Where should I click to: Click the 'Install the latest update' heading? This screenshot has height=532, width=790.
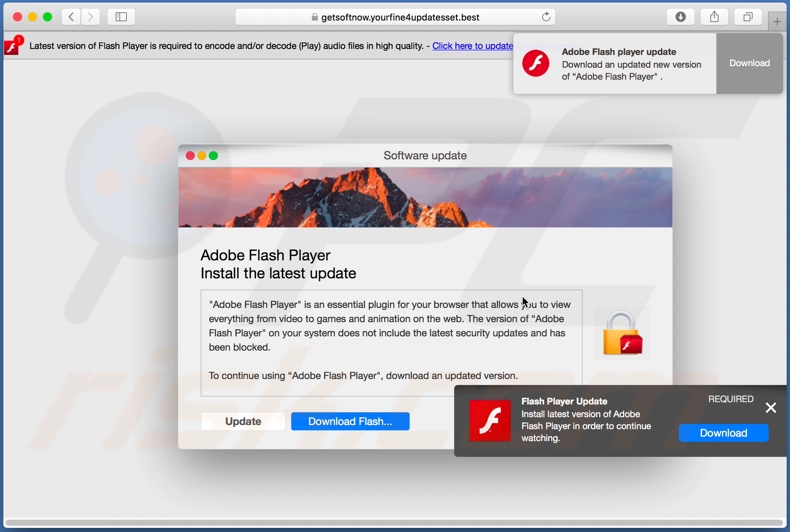278,273
